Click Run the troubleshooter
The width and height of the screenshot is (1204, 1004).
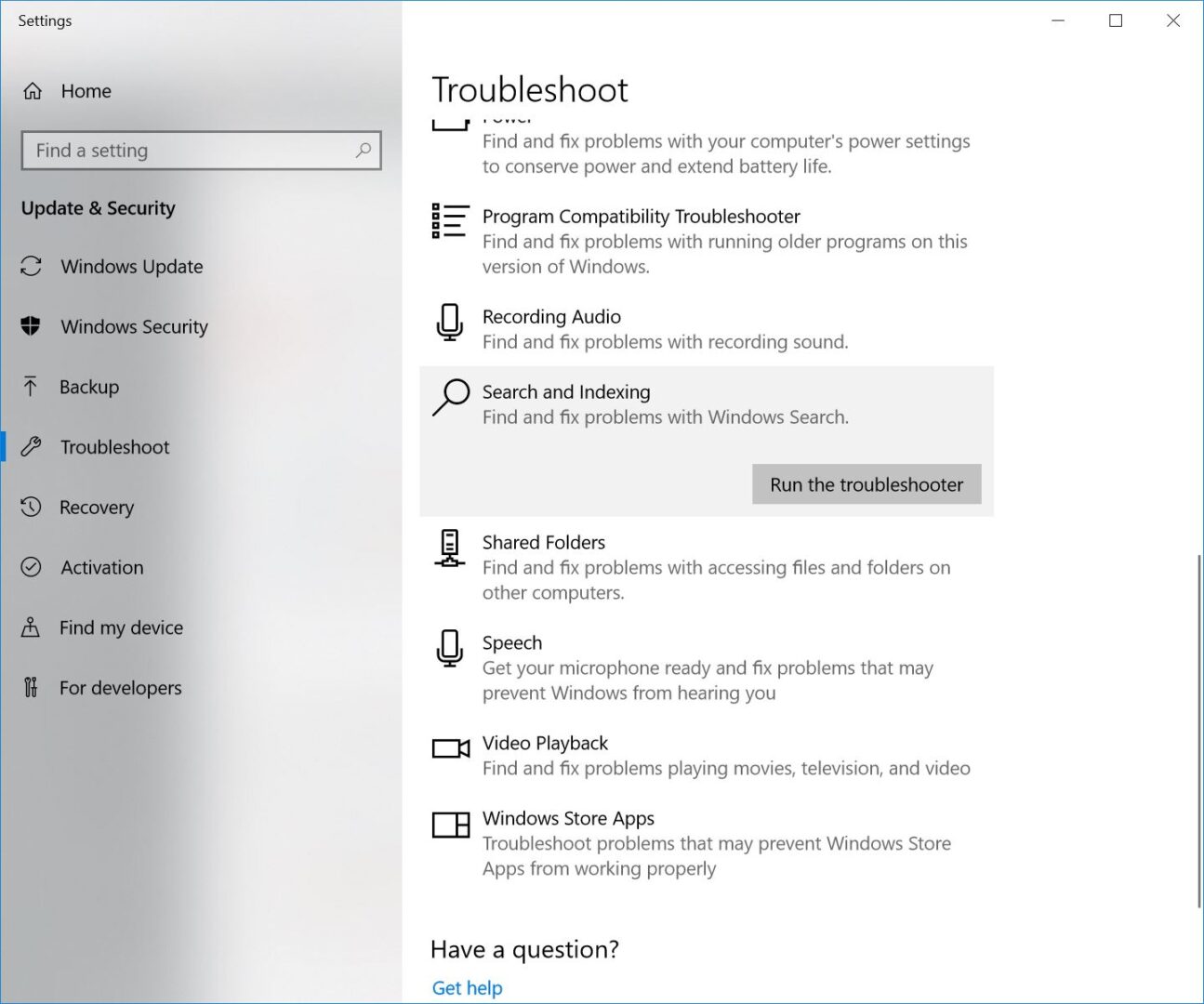point(866,484)
